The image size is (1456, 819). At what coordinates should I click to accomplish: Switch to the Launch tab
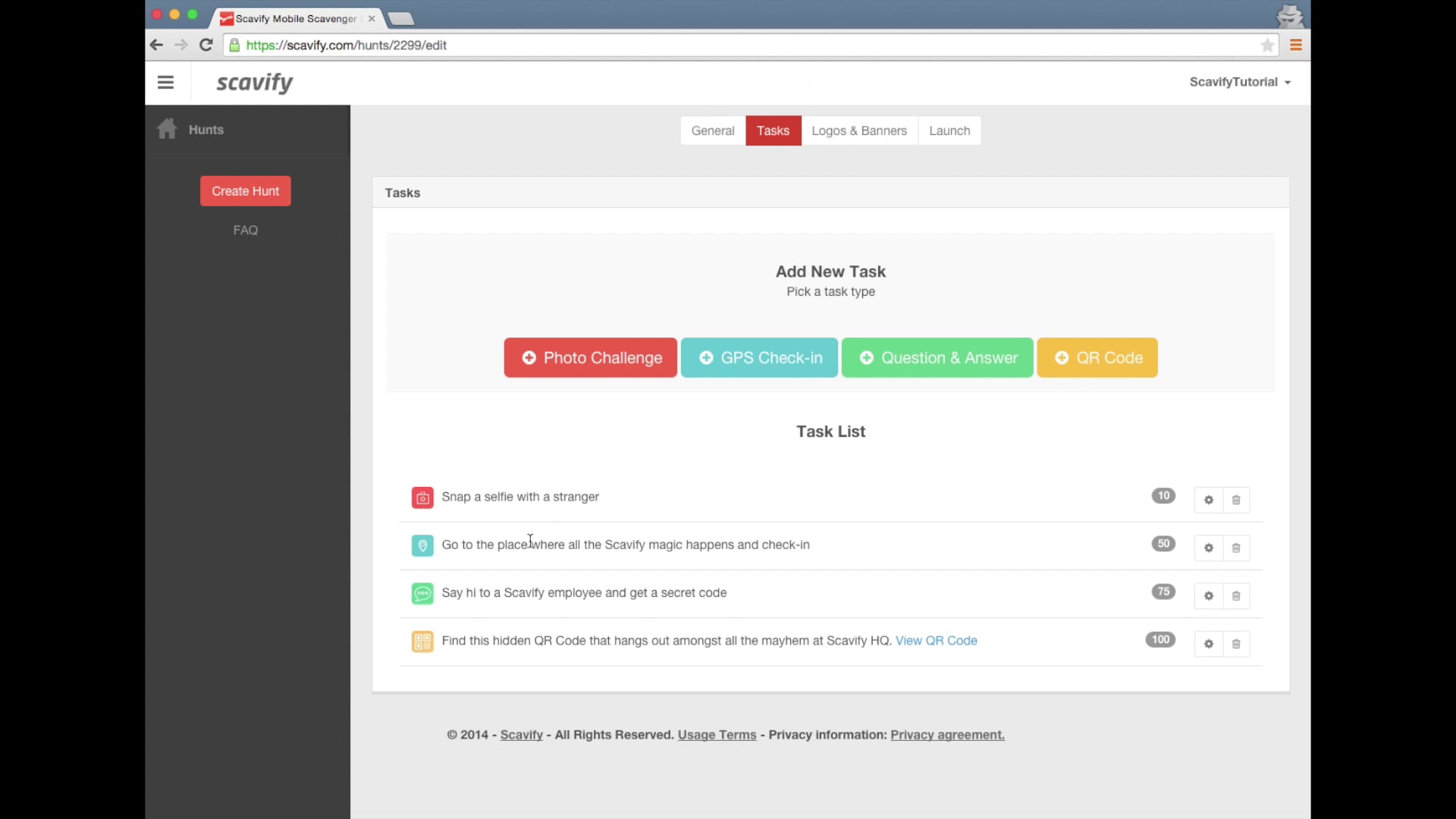949,130
